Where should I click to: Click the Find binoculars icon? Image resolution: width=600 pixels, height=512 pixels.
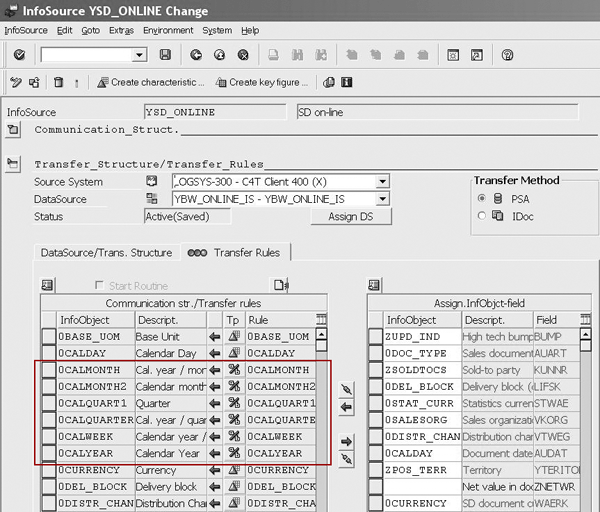click(297, 55)
